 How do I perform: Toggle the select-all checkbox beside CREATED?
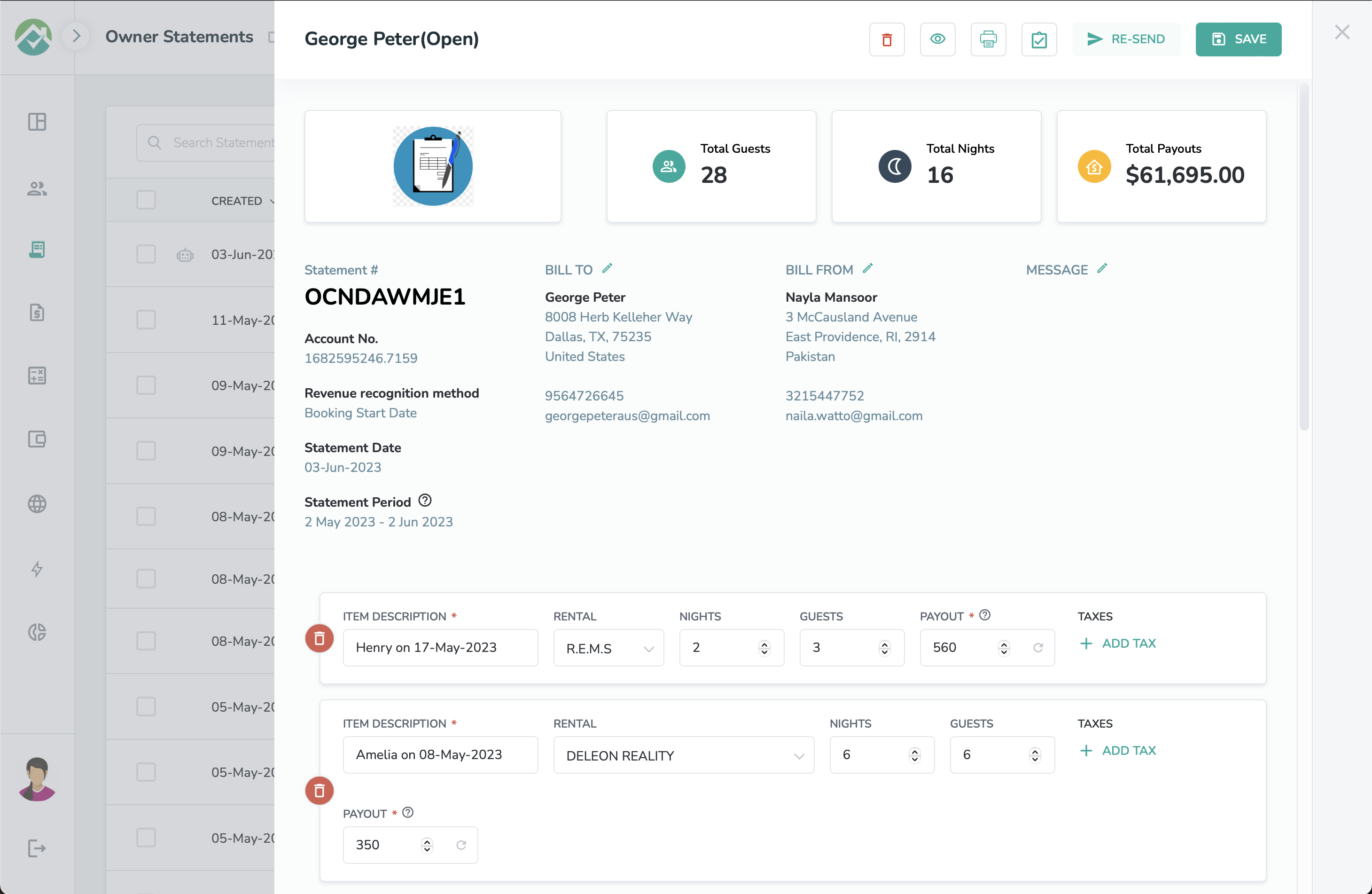coord(146,200)
